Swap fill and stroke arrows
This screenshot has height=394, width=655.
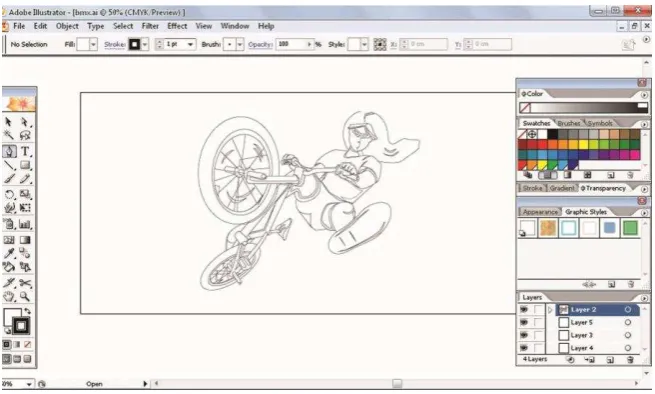point(28,311)
